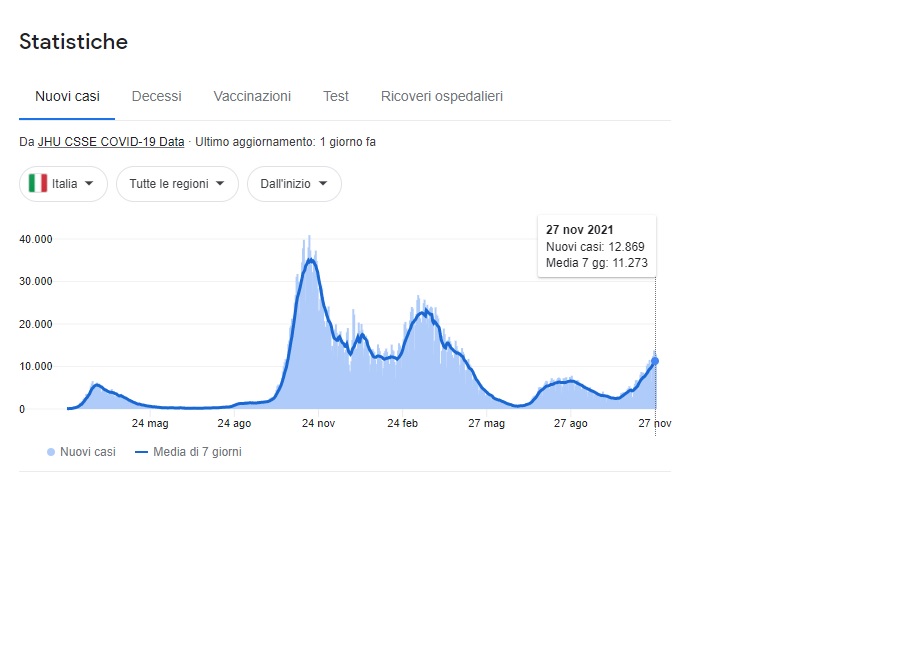Open the Dall'inizio time range dropdown

(x=294, y=184)
